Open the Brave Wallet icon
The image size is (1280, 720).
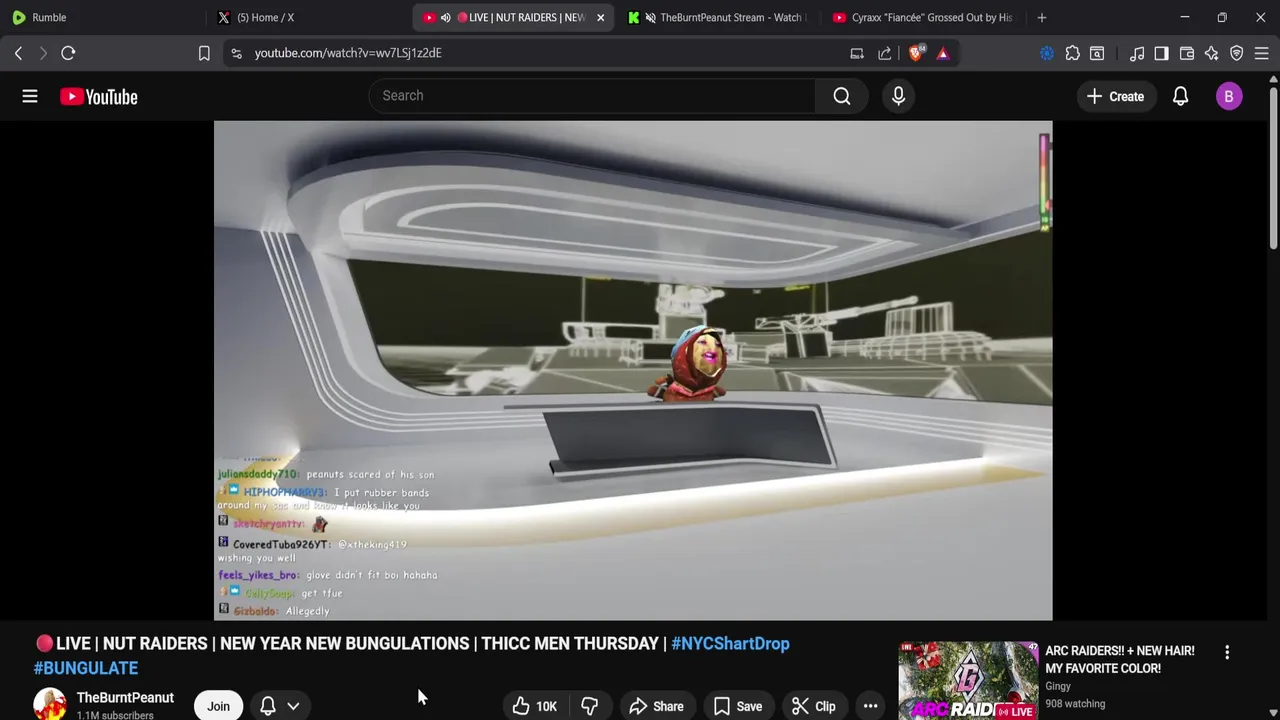1187,53
